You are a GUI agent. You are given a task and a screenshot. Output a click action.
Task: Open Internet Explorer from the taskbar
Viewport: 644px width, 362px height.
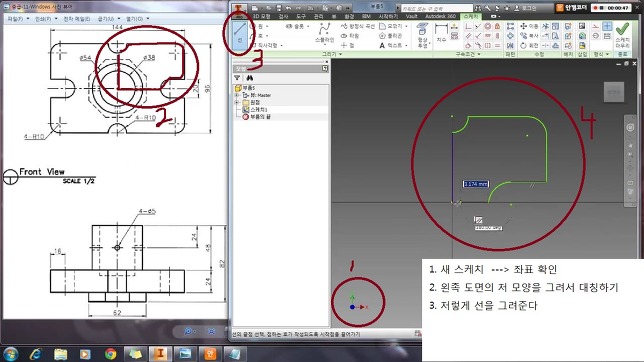(36, 354)
